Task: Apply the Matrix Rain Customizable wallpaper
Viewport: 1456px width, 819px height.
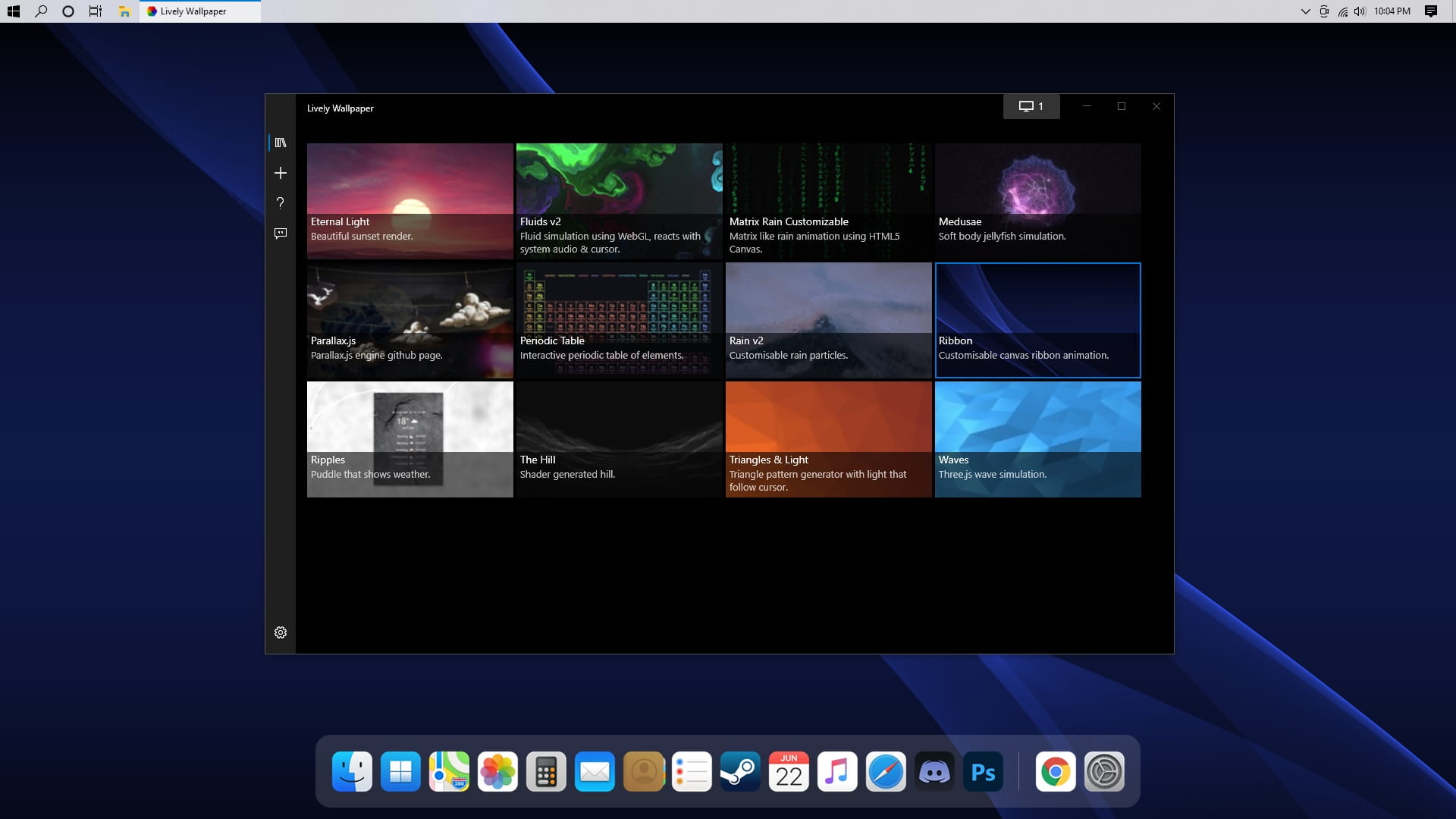Action: pyautogui.click(x=828, y=201)
